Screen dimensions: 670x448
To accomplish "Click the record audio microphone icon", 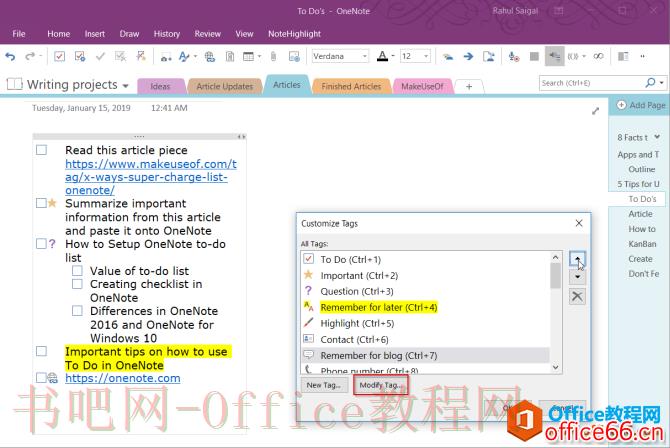I will point(513,56).
